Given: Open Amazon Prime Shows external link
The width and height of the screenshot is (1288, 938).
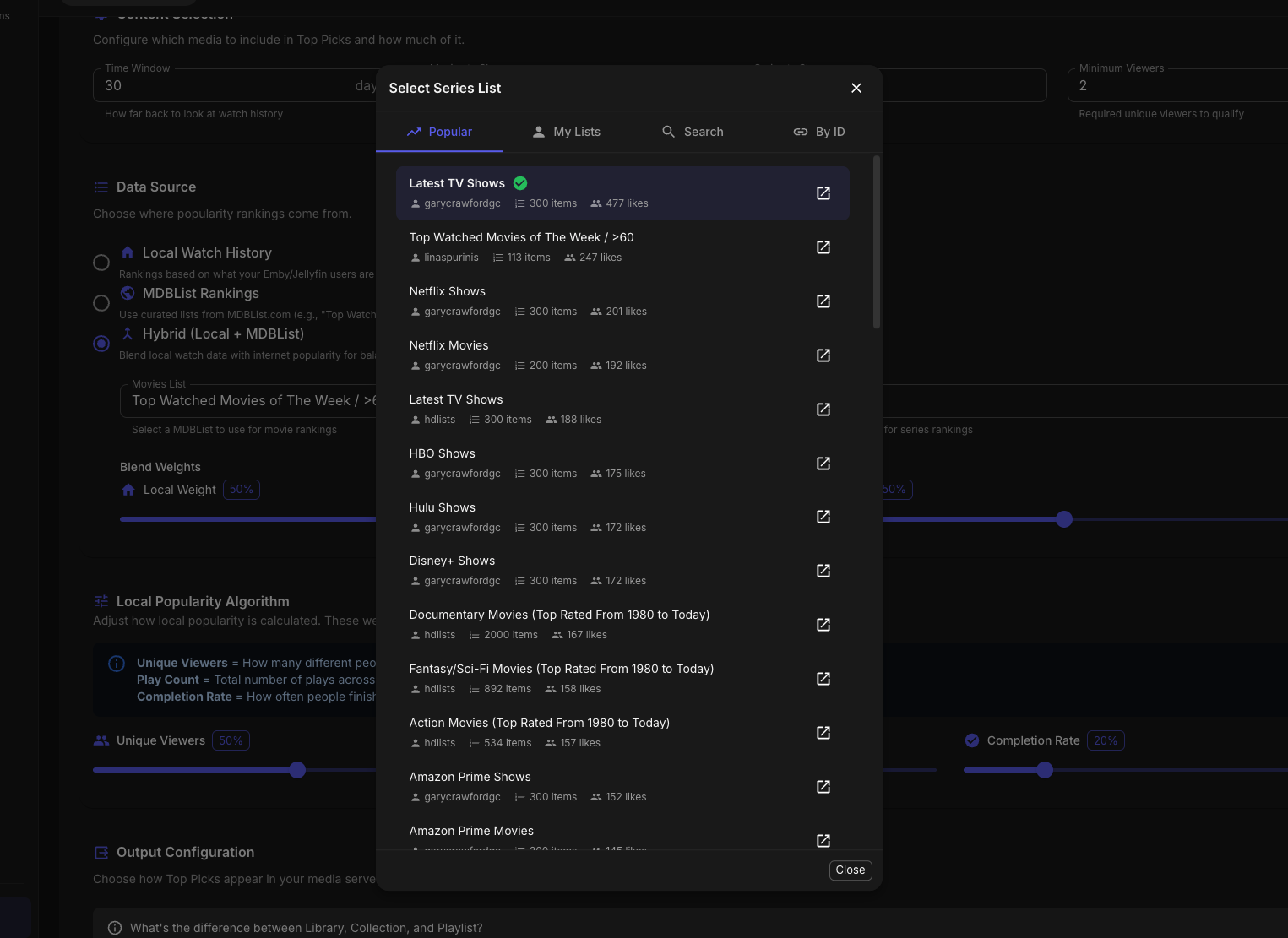Looking at the screenshot, I should pos(823,787).
